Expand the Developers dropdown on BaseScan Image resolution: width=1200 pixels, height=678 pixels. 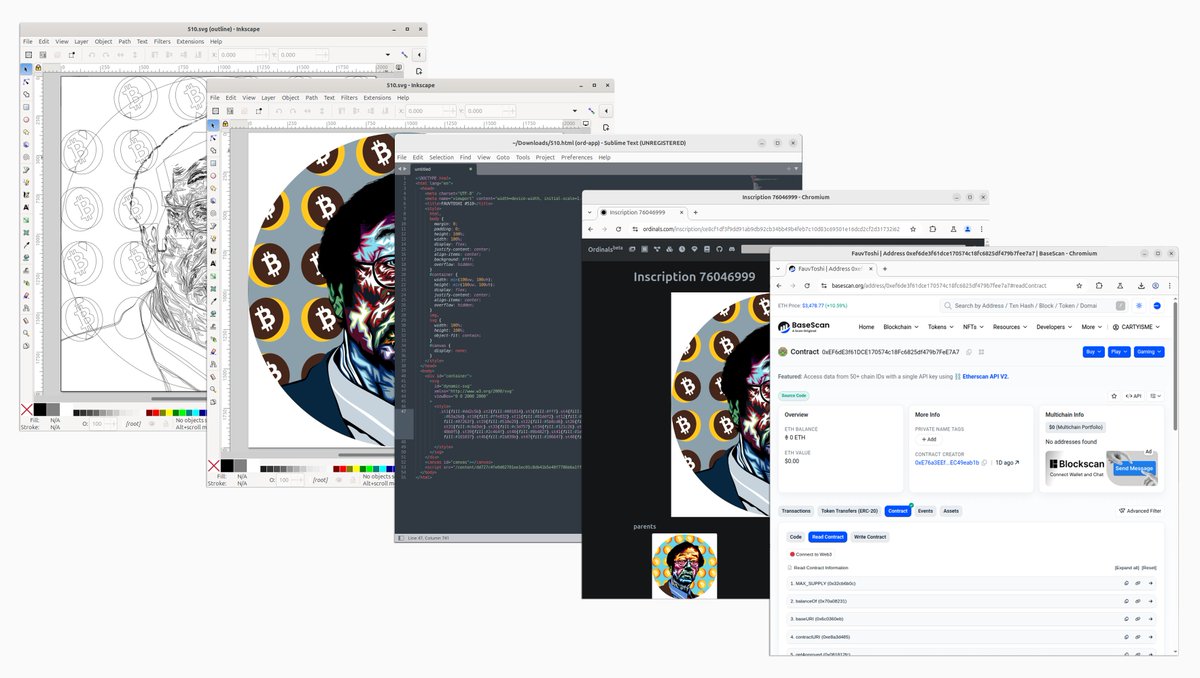click(x=1054, y=327)
